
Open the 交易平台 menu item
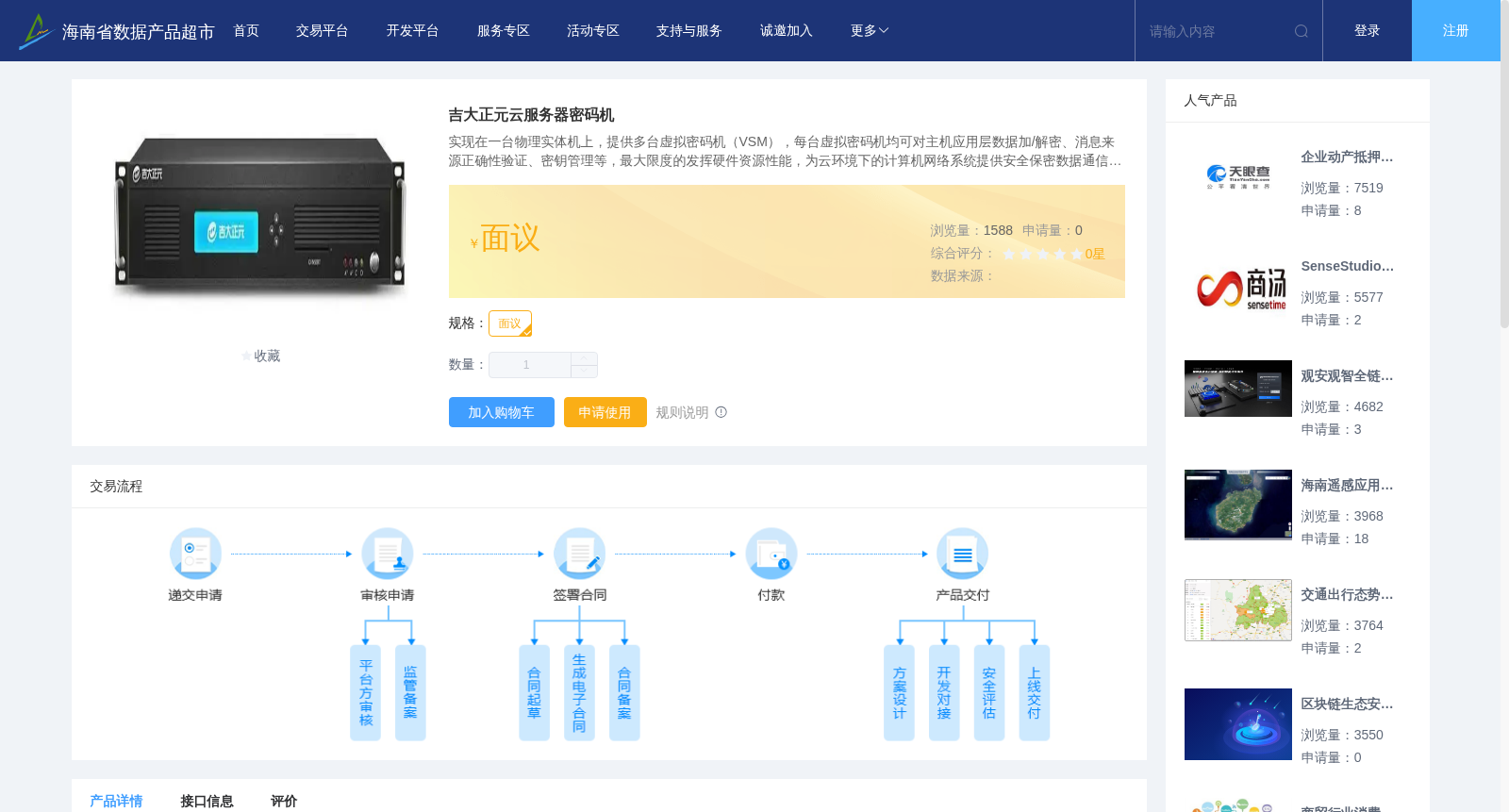[x=323, y=31]
